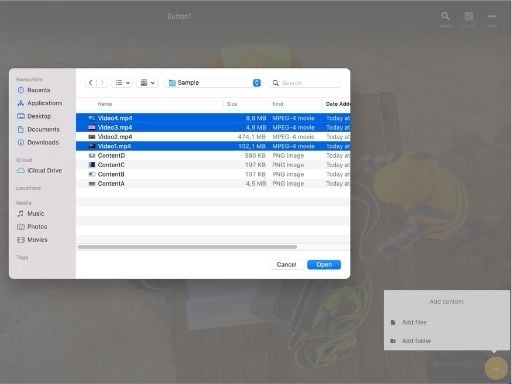512x384 pixels.
Task: Click the Video1.mp4 file thumbnail icon
Action: [92, 146]
